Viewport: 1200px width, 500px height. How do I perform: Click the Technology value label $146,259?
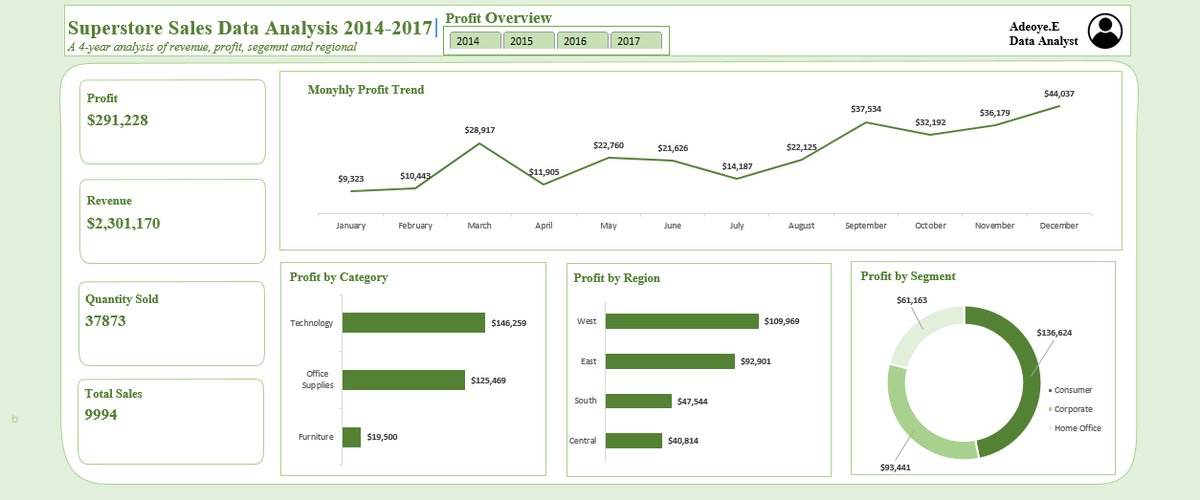click(509, 323)
